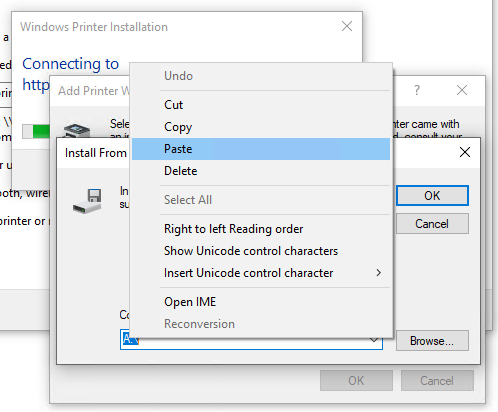Close the Windows Printer Installation window

point(347,26)
